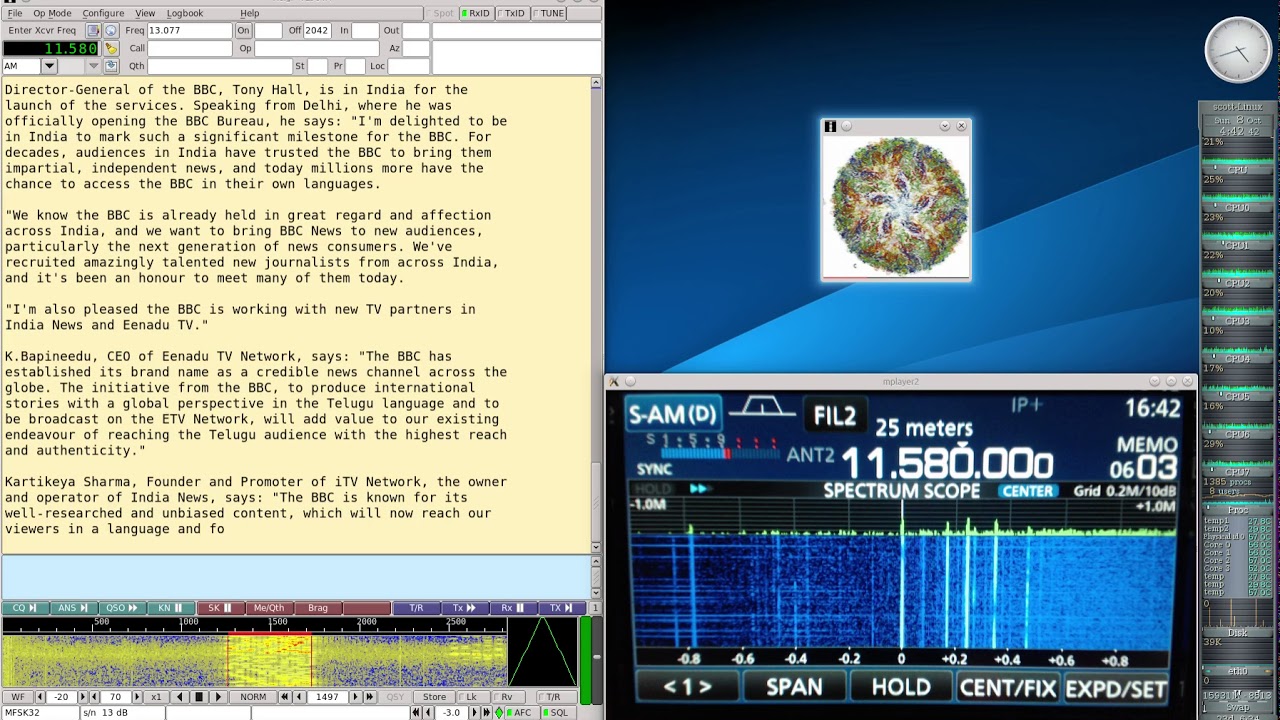Image resolution: width=1280 pixels, height=720 pixels.
Task: Click the Call input field
Action: click(190, 48)
